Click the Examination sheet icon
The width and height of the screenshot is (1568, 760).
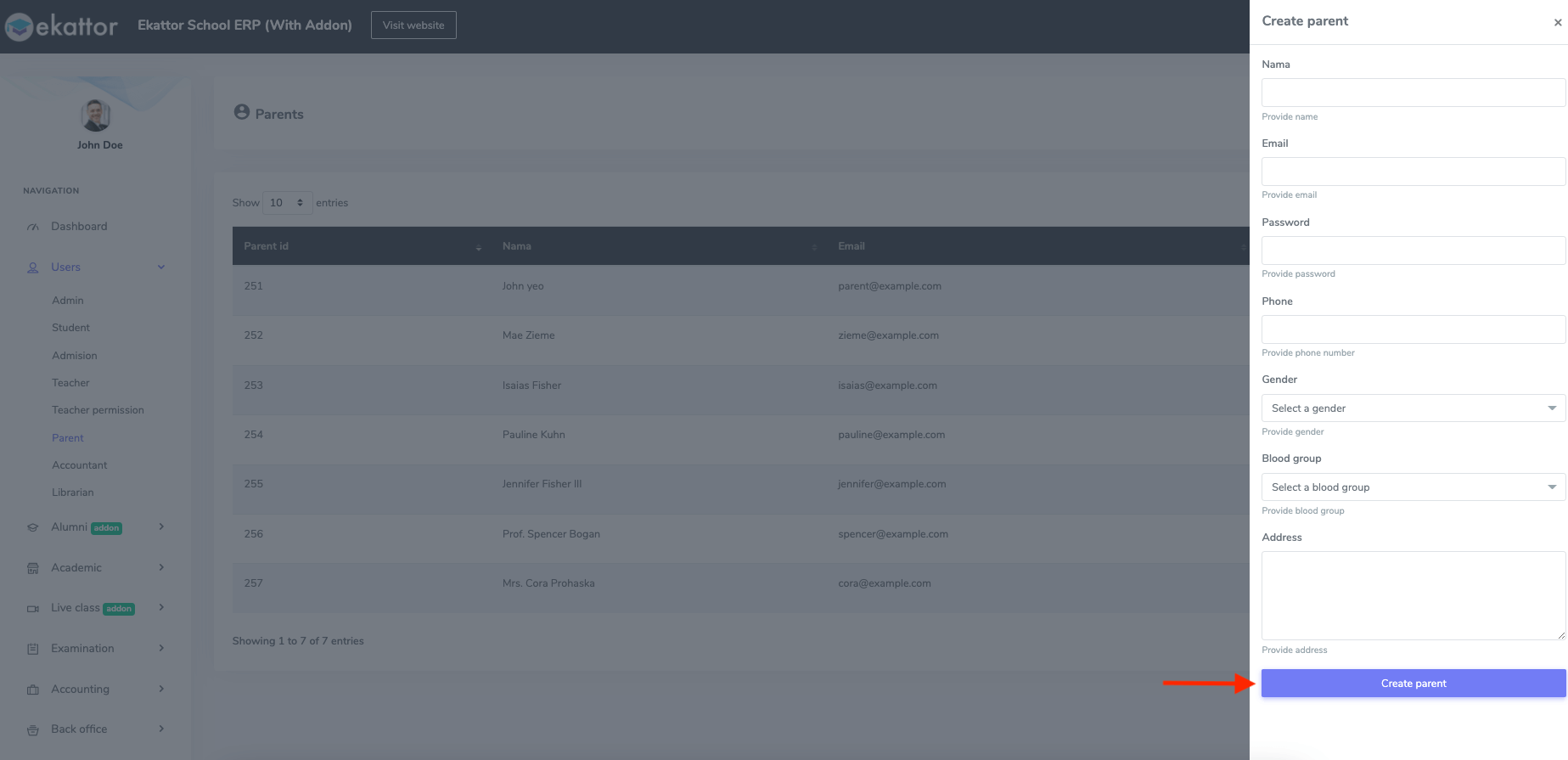click(33, 649)
